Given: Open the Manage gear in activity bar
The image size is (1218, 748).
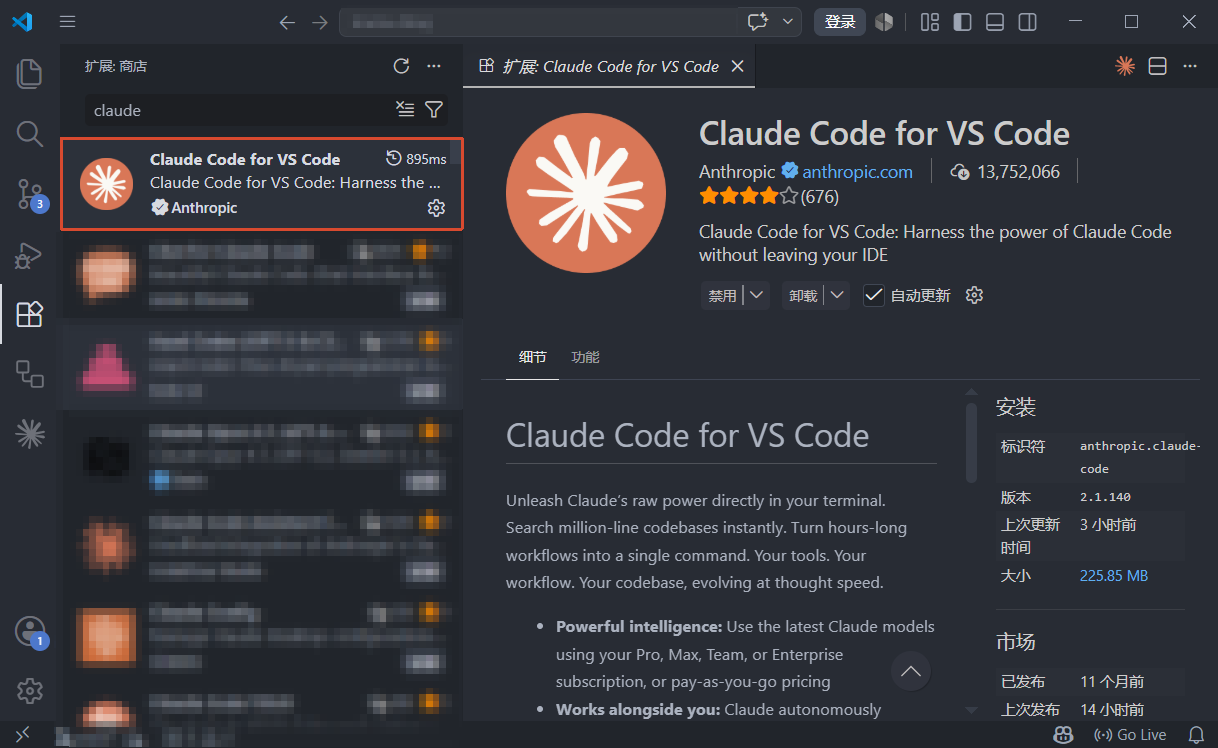Looking at the screenshot, I should (x=30, y=690).
